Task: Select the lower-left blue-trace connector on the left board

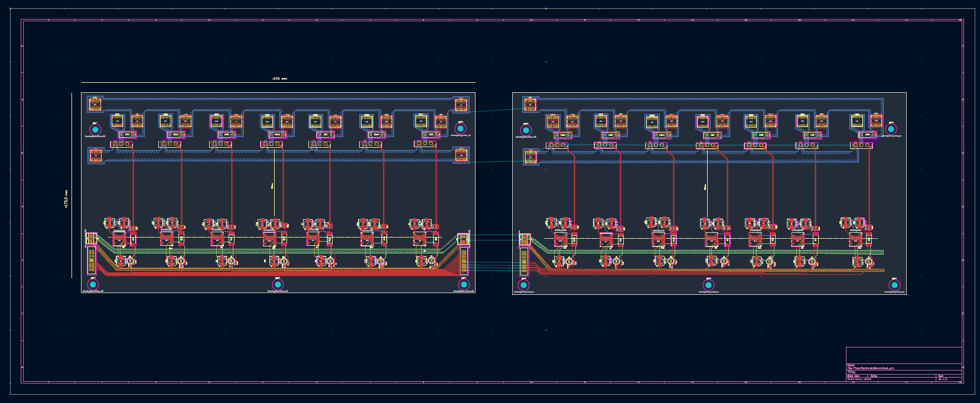Action: (95, 154)
